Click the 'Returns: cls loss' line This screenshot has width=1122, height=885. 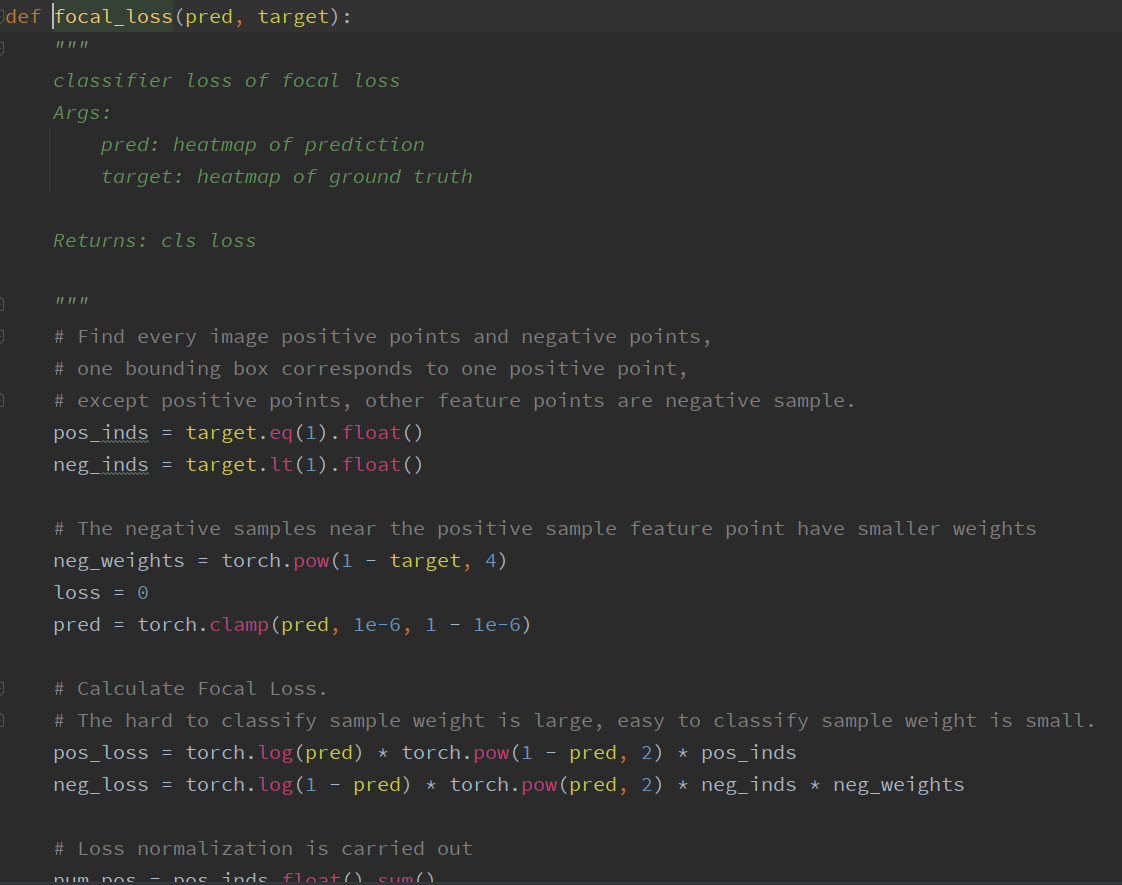[155, 240]
